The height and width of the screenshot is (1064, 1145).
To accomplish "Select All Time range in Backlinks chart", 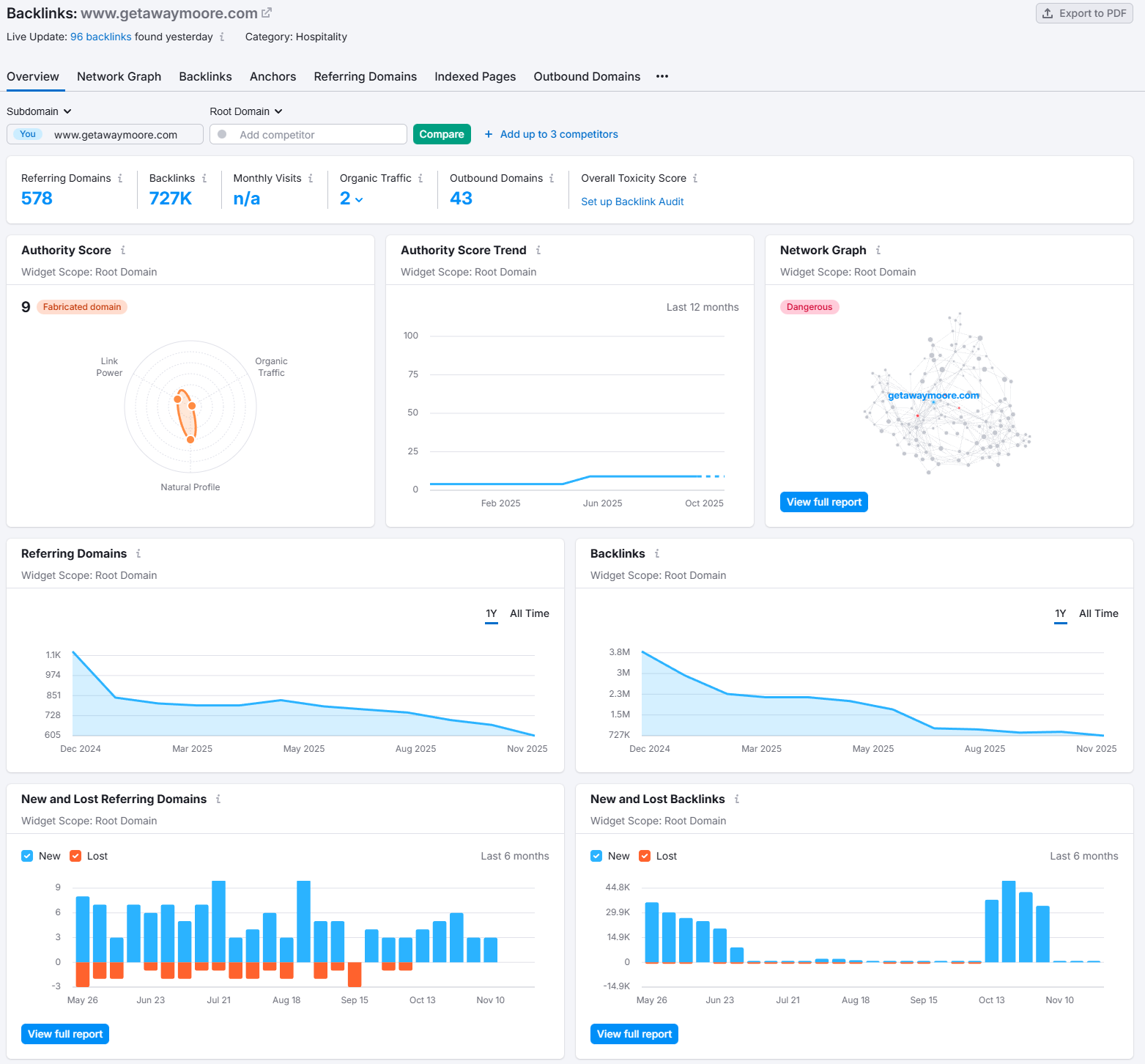I will [x=1098, y=613].
